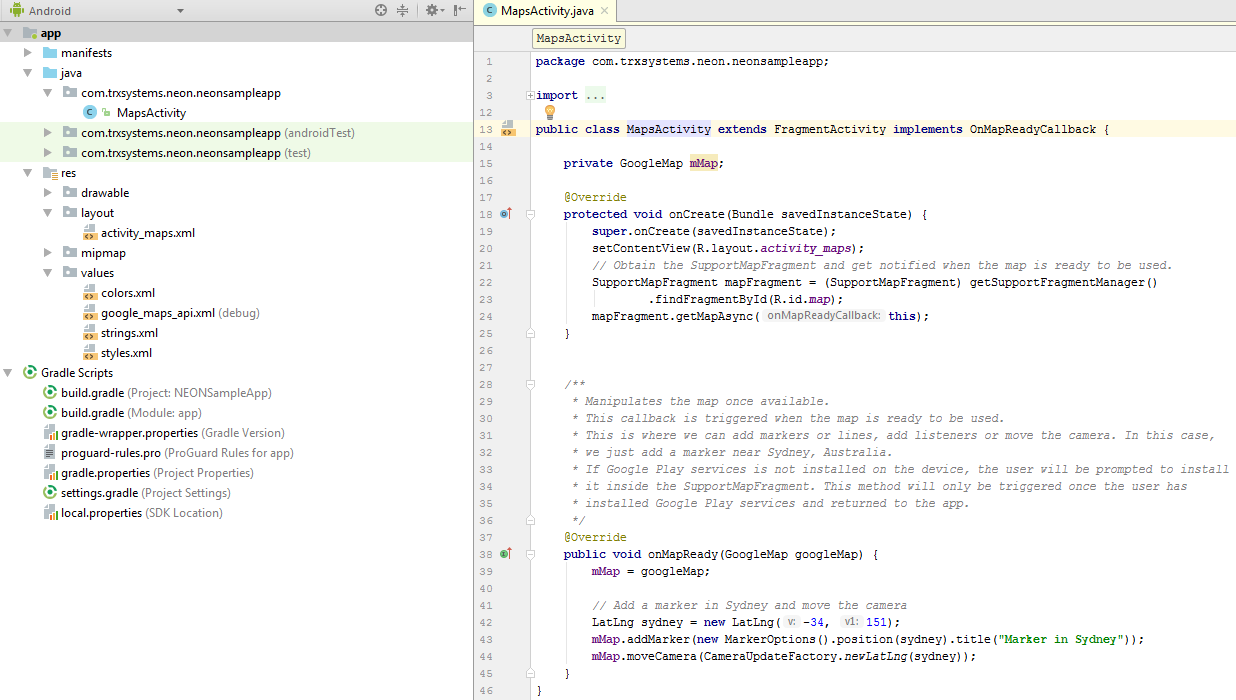The height and width of the screenshot is (700, 1236).
Task: Select the mipmap folder label
Action: [x=103, y=253]
